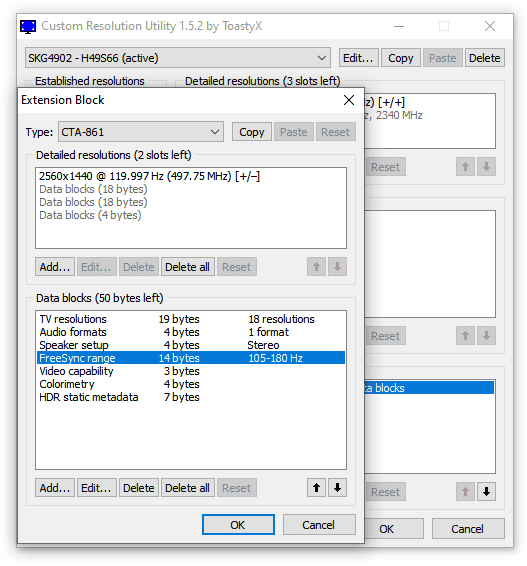Screen dimensions: 527x566
Task: Click the top up arrow beside Reset in the main window
Action: point(465,167)
